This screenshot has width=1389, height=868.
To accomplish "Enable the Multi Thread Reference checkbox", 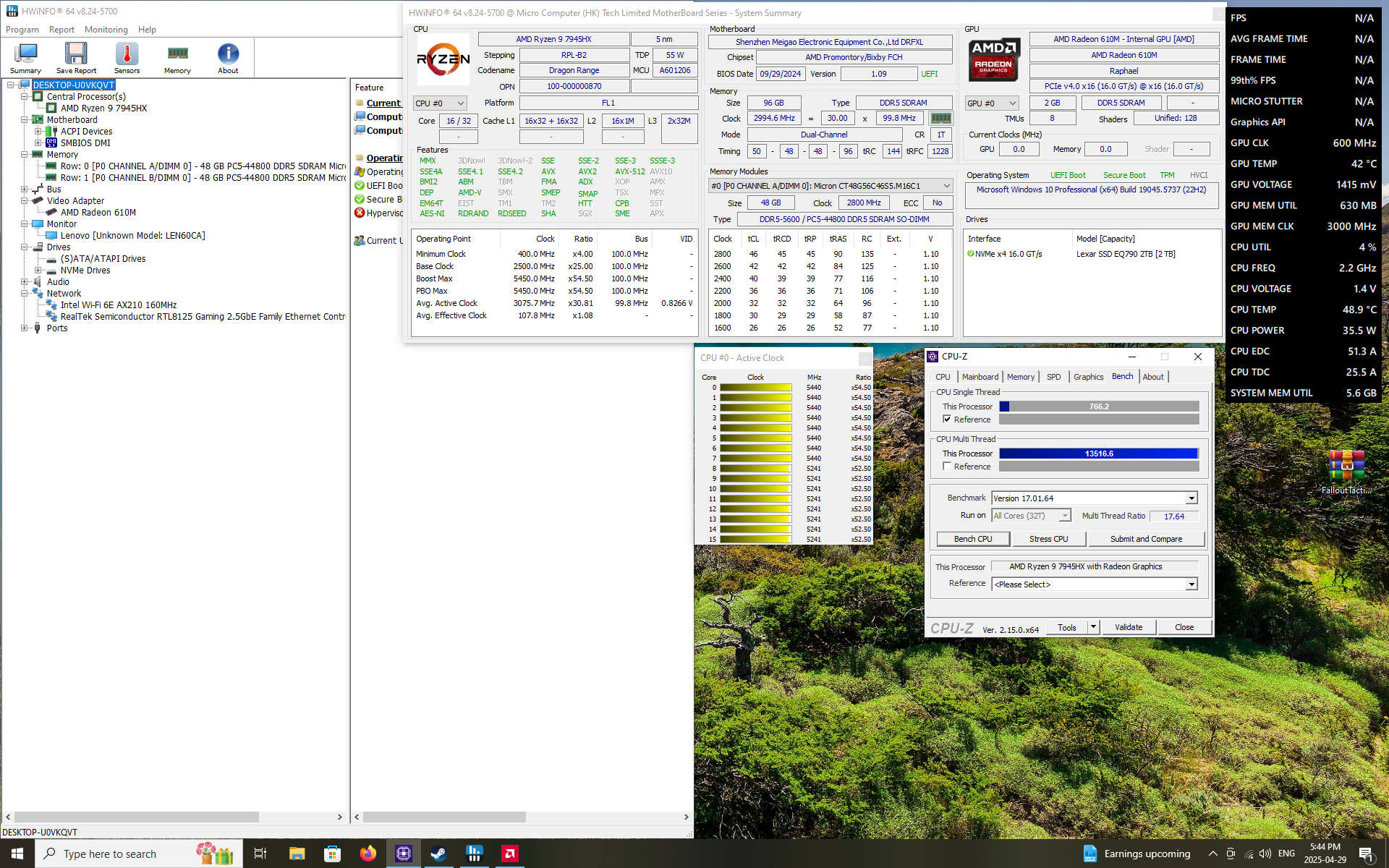I will [947, 467].
